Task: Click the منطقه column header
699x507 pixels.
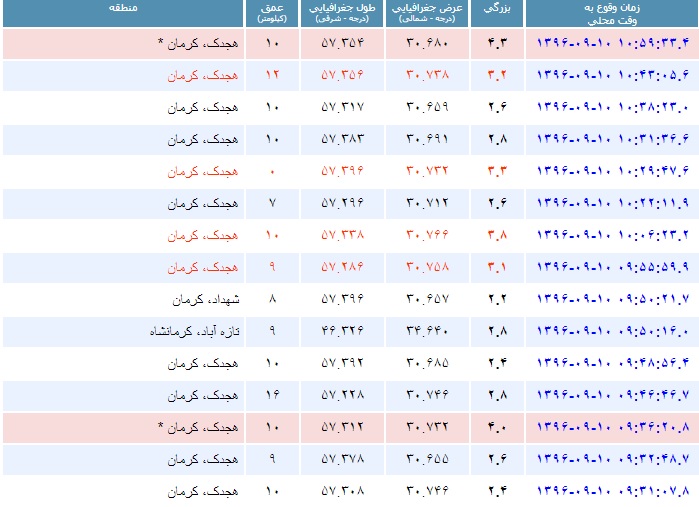Action: coord(123,14)
